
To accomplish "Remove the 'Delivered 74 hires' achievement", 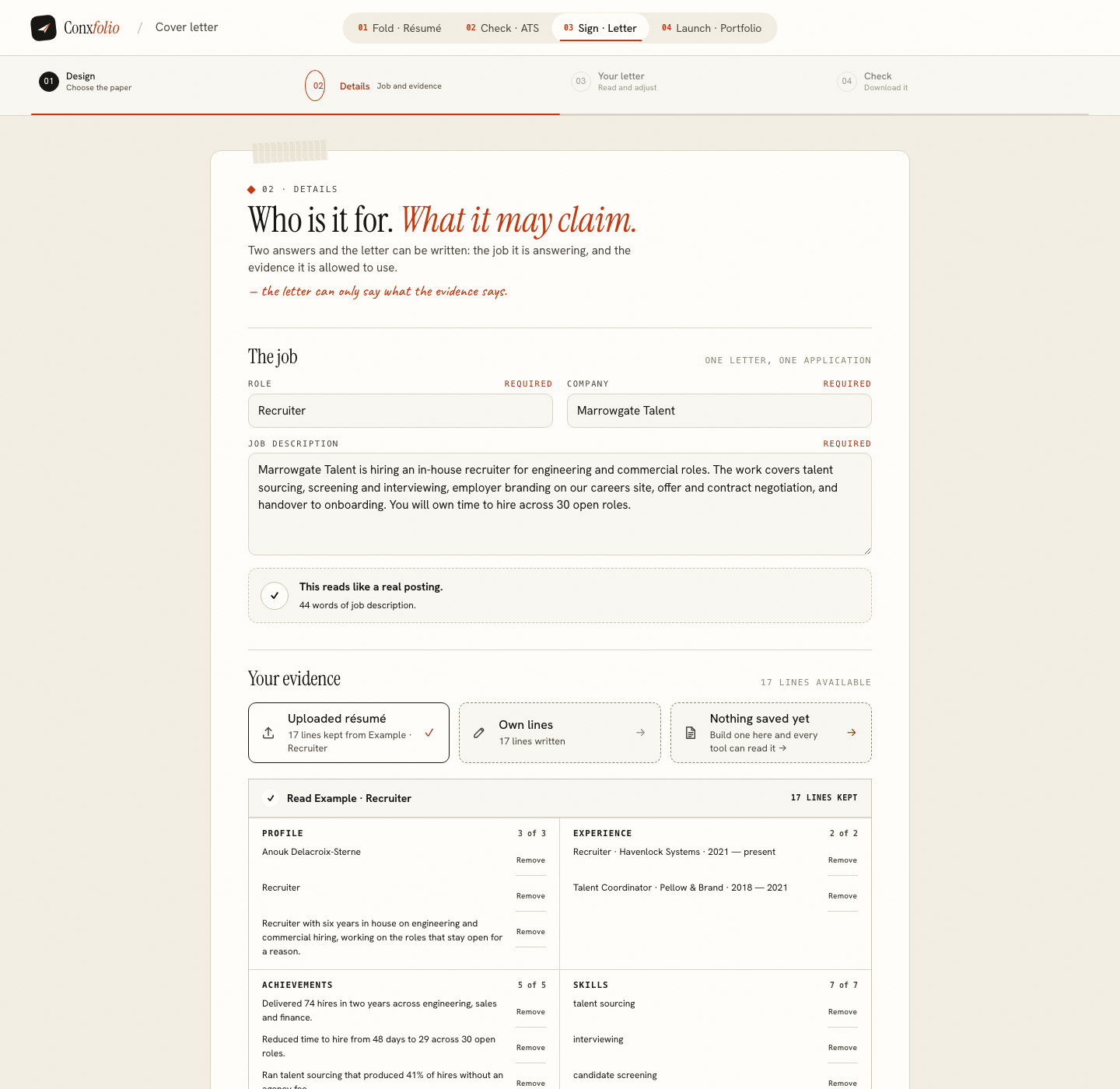I will 530,1012.
